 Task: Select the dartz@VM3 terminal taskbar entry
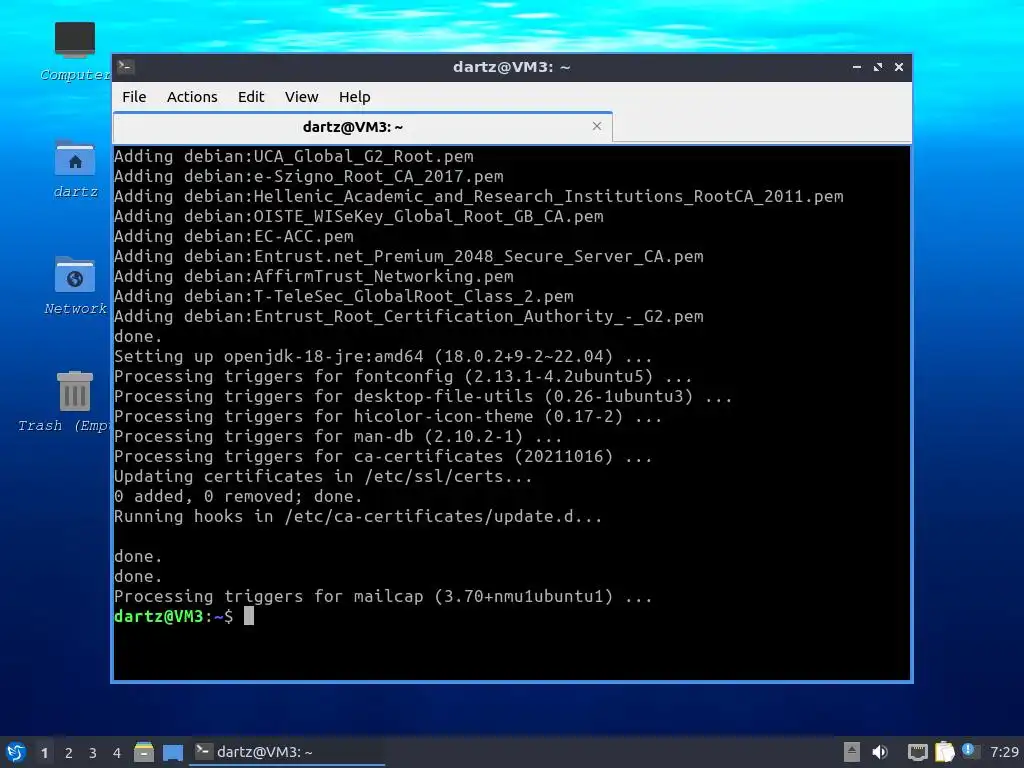point(287,752)
